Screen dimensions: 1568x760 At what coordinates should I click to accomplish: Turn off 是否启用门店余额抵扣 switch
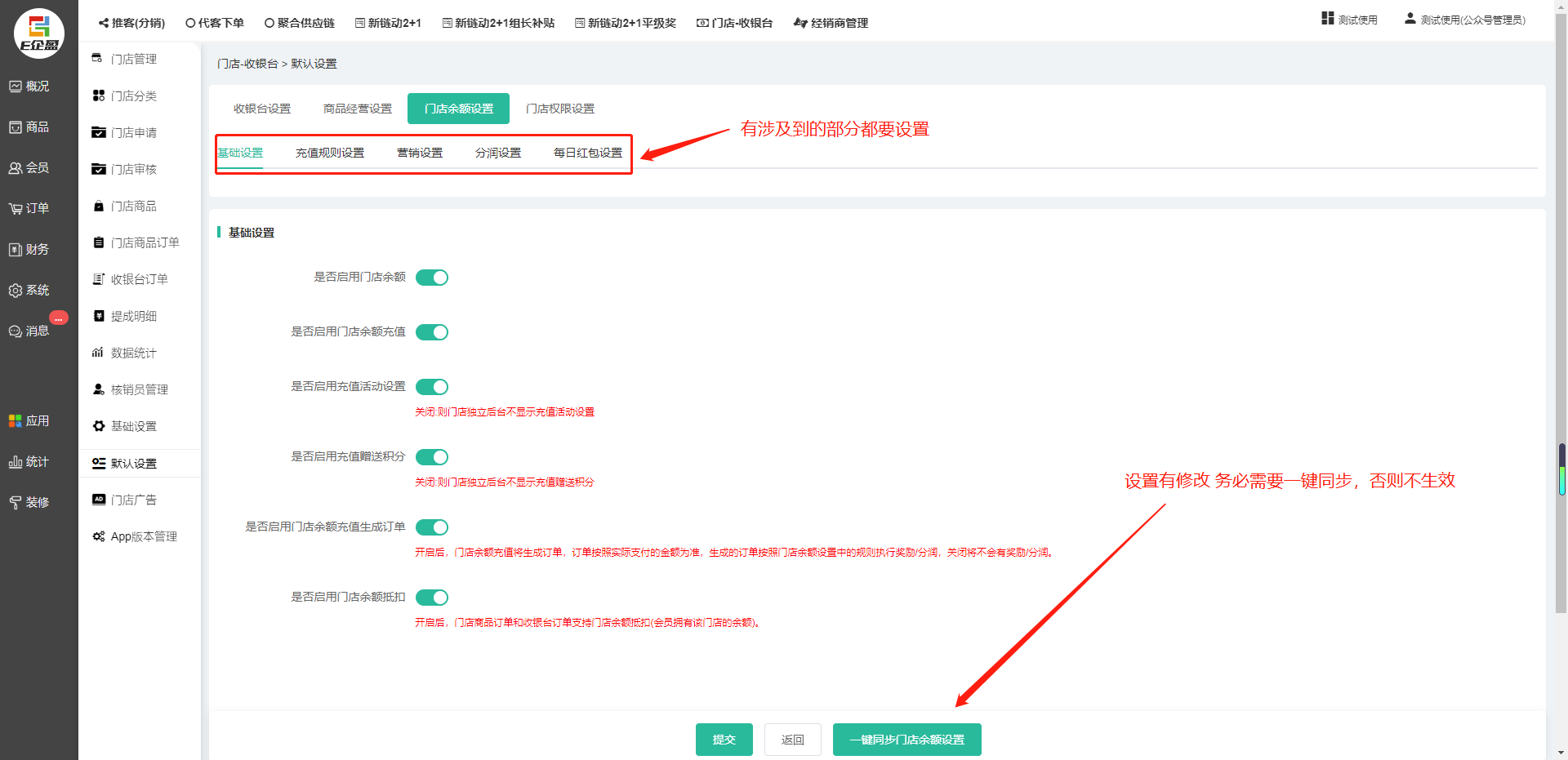point(432,598)
